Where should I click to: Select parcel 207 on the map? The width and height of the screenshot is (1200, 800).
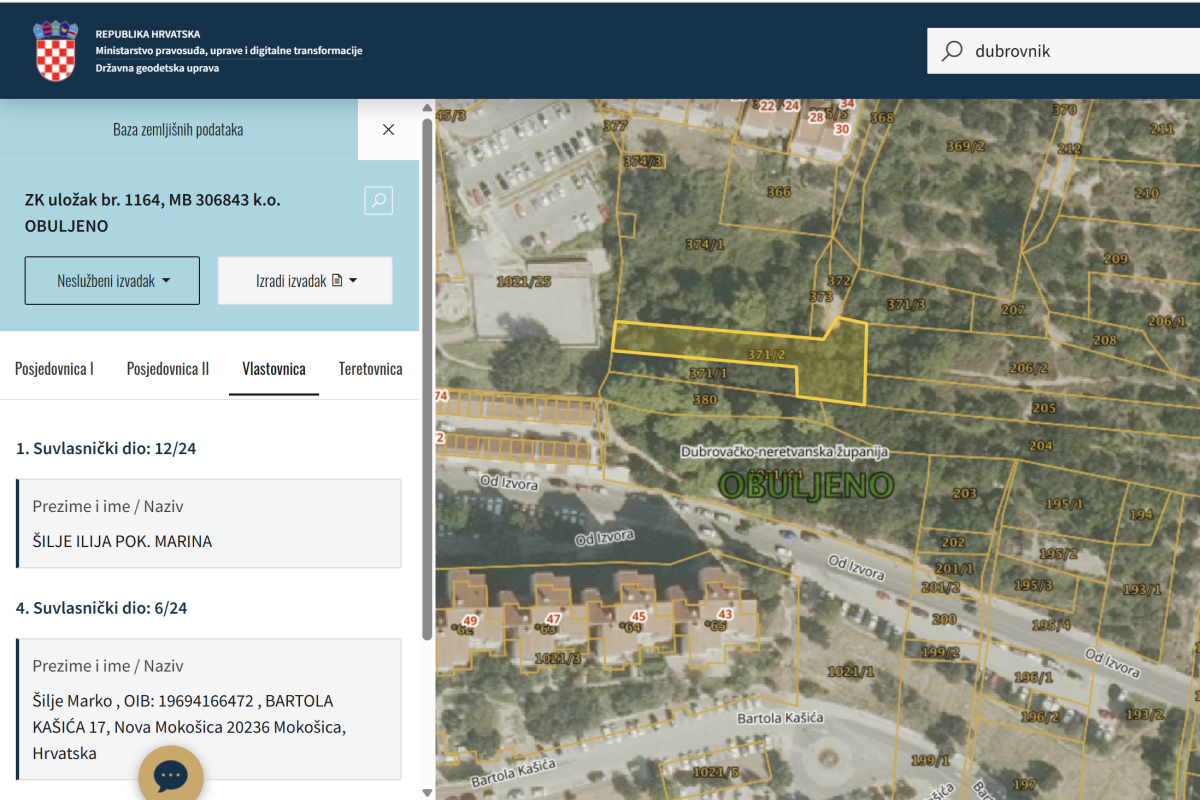click(x=1013, y=310)
